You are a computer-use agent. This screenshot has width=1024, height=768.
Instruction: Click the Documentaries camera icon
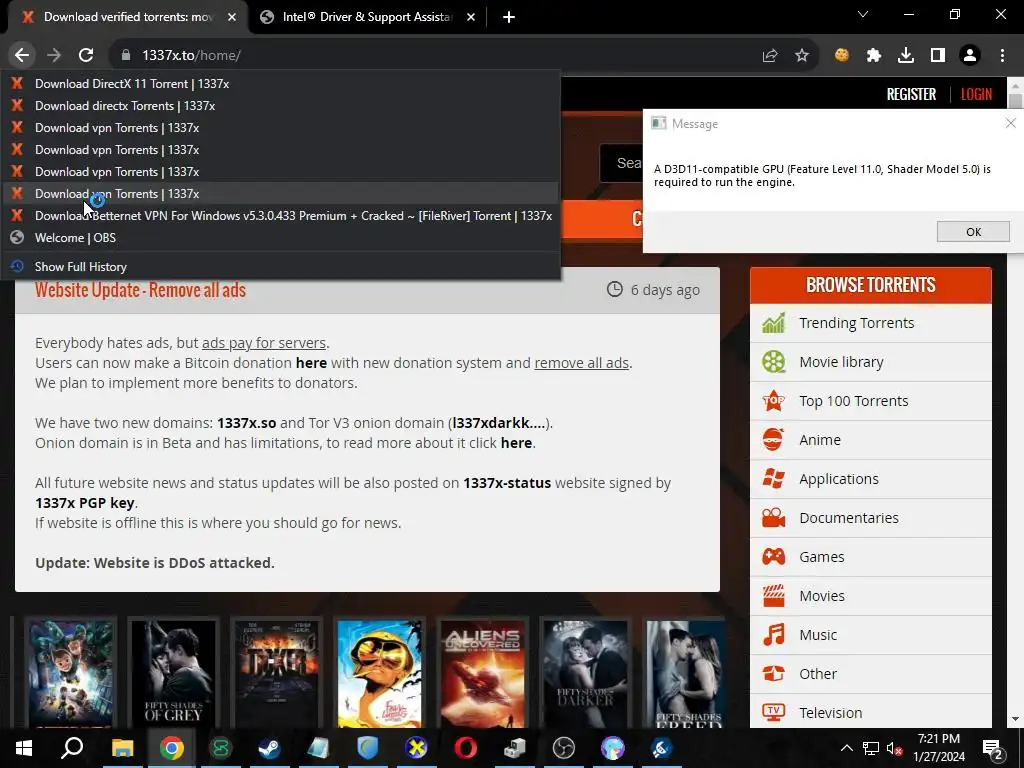click(x=773, y=518)
